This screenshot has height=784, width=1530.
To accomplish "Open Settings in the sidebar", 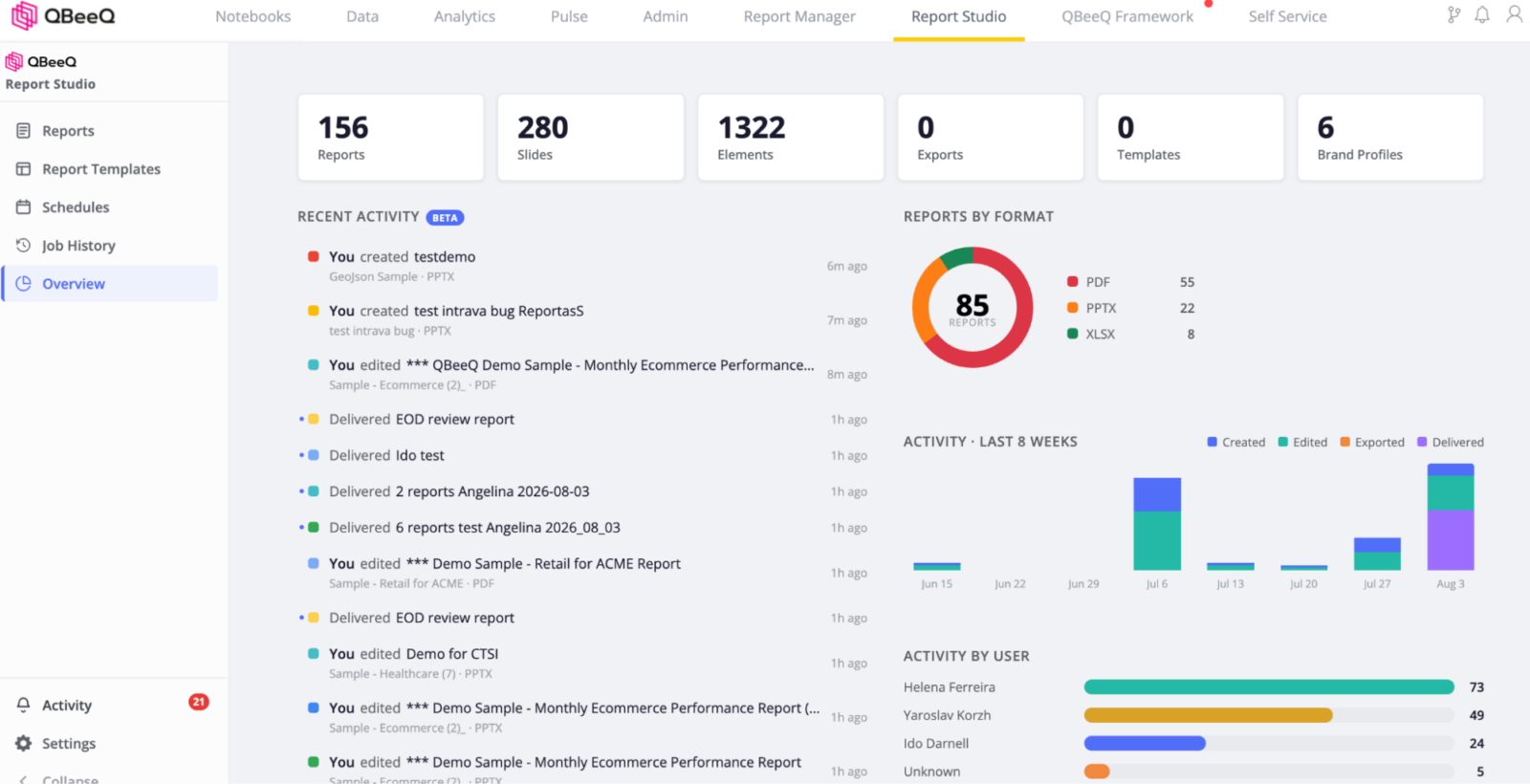I will (x=110, y=744).
